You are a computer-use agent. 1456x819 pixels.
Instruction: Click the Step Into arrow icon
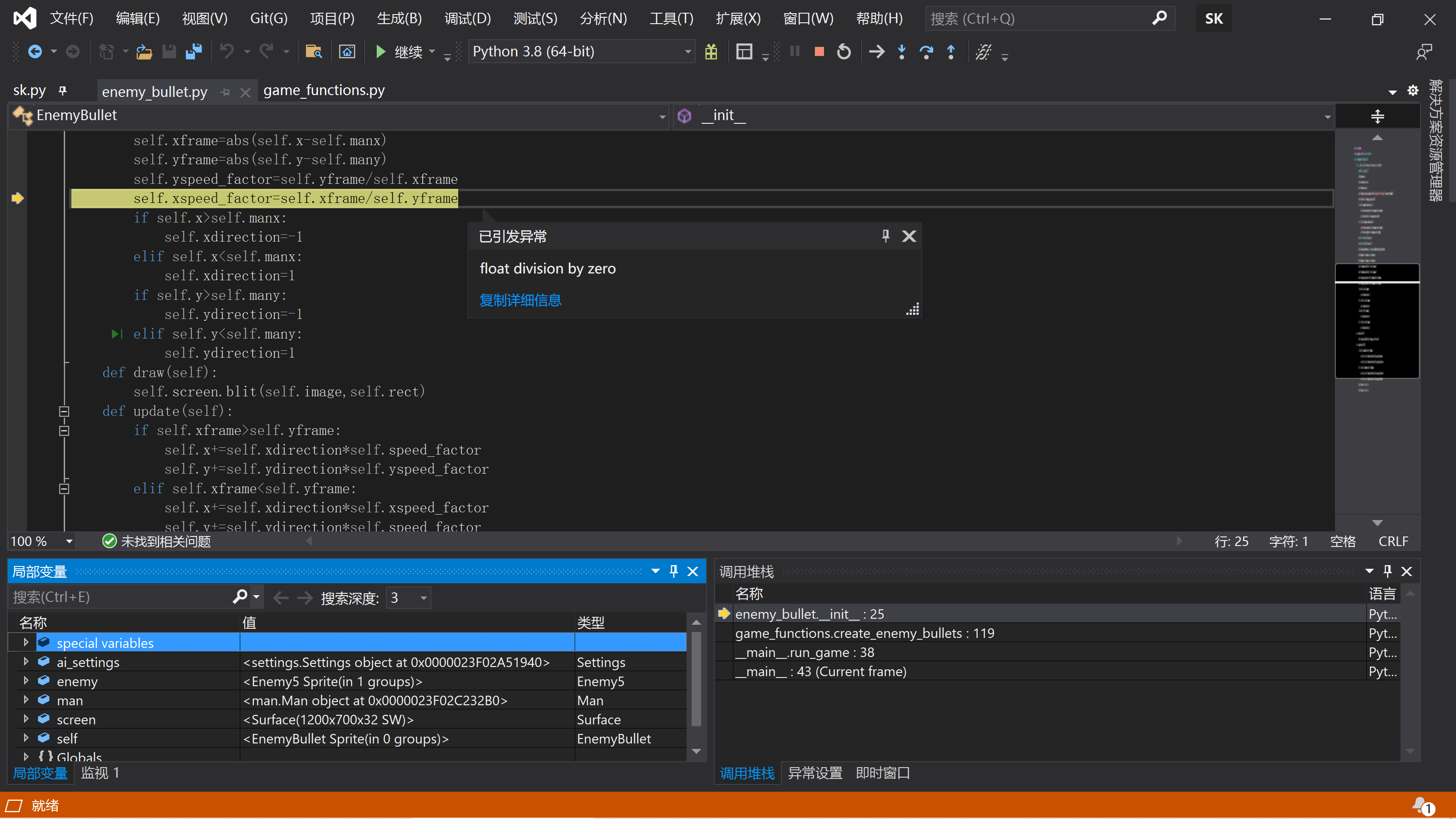pos(901,52)
